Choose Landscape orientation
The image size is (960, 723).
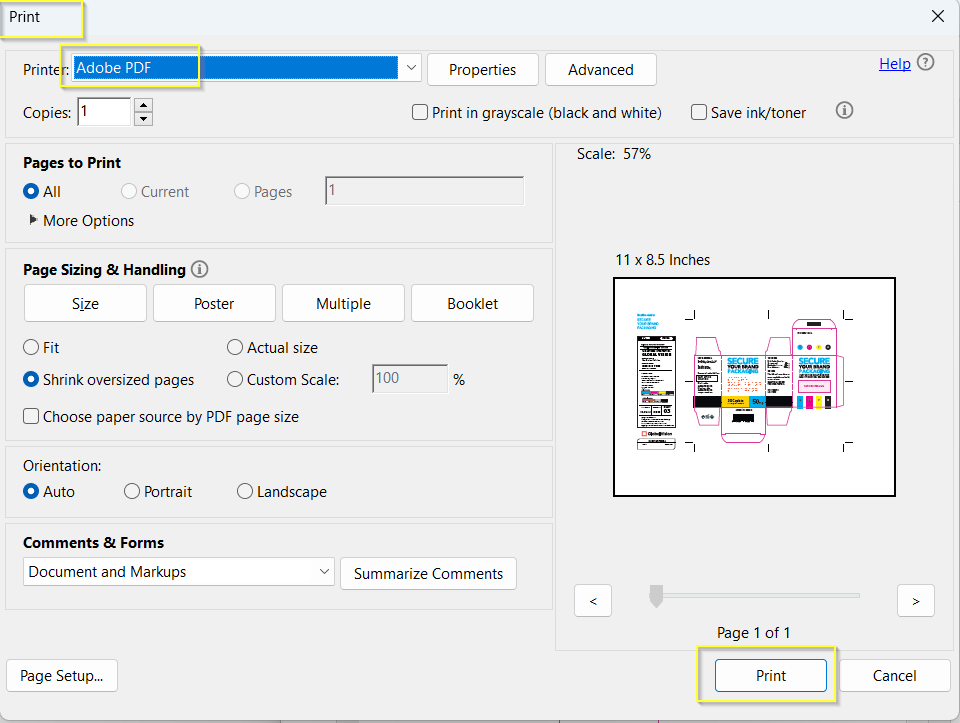point(245,492)
